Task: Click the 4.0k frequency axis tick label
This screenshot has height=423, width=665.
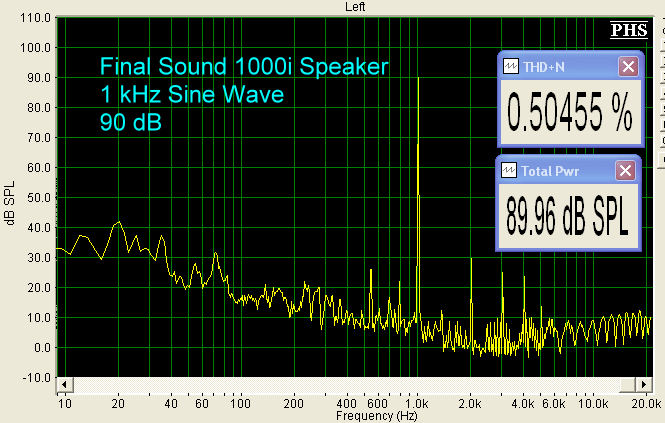Action: tap(523, 403)
